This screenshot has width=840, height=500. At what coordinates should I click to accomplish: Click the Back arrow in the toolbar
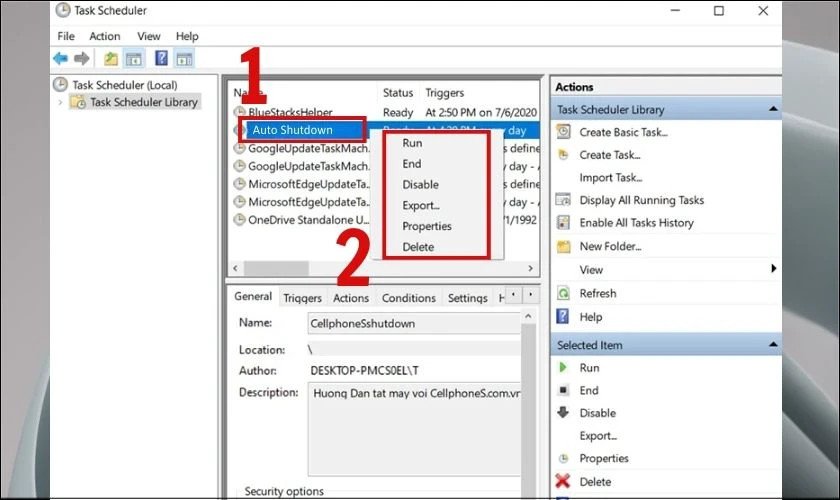pos(60,59)
